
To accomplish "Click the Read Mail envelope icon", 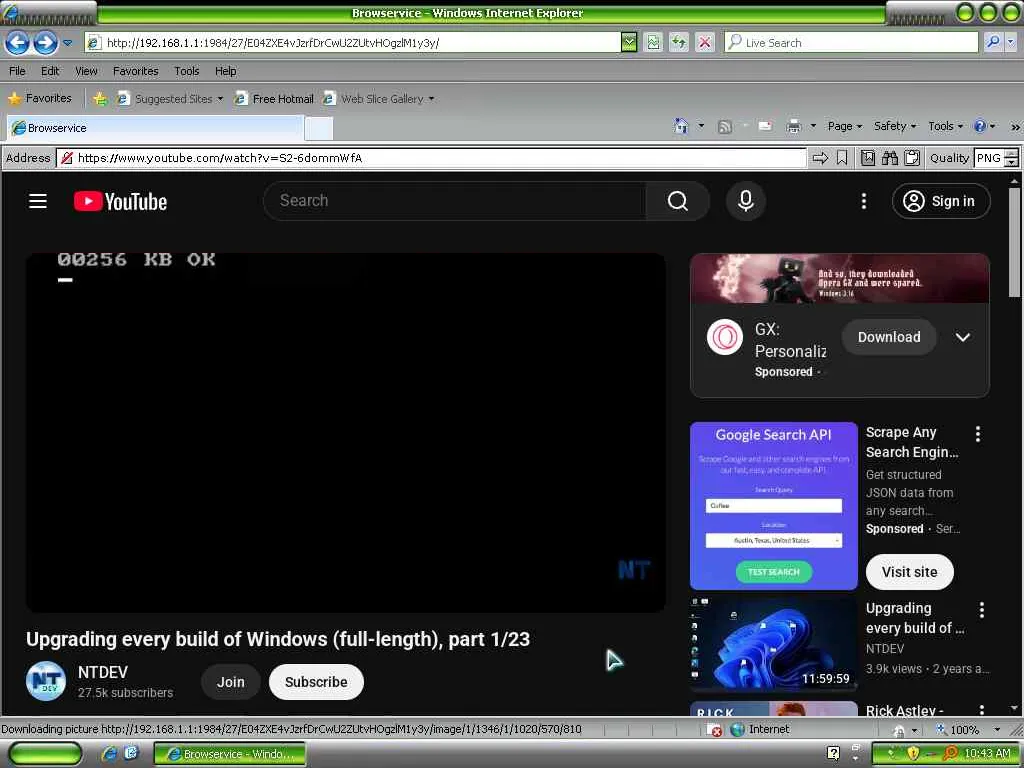I will [765, 126].
